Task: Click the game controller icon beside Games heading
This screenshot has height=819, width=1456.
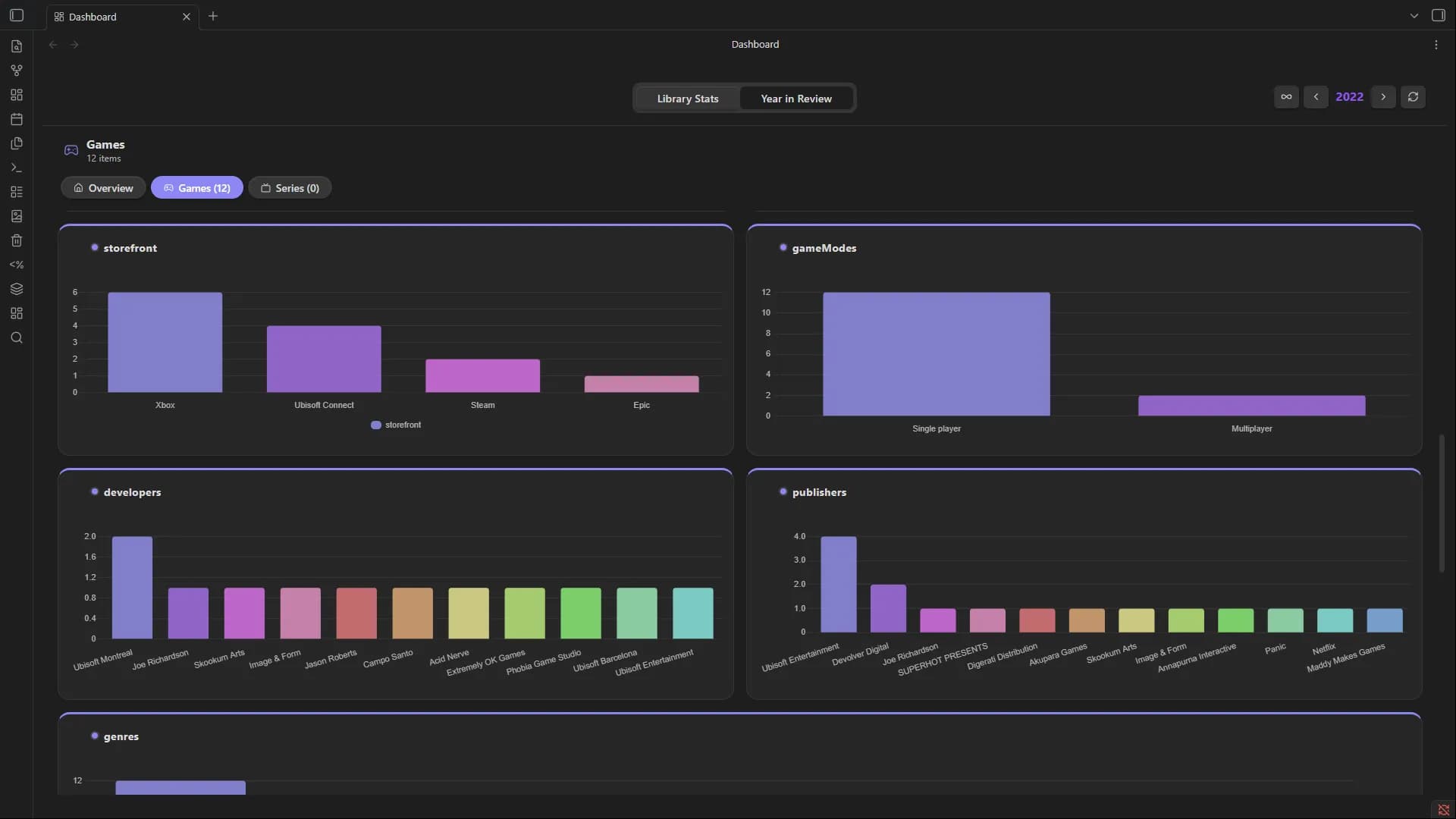Action: click(x=71, y=150)
